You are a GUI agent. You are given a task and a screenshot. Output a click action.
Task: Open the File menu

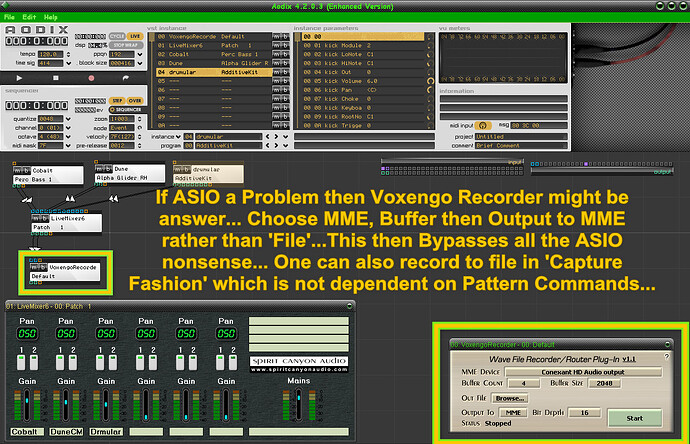pos(11,17)
